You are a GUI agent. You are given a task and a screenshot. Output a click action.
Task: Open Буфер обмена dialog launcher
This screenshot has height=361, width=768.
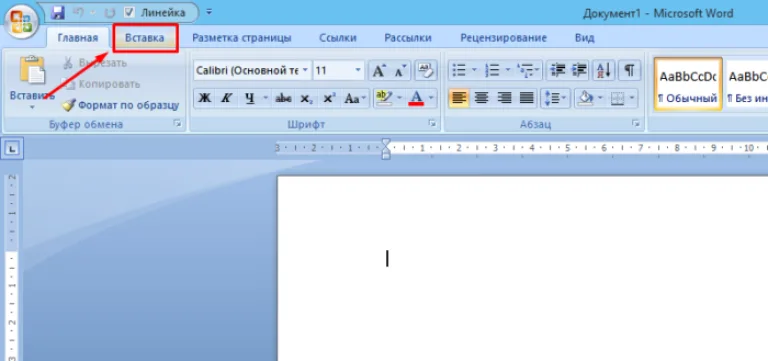click(177, 124)
